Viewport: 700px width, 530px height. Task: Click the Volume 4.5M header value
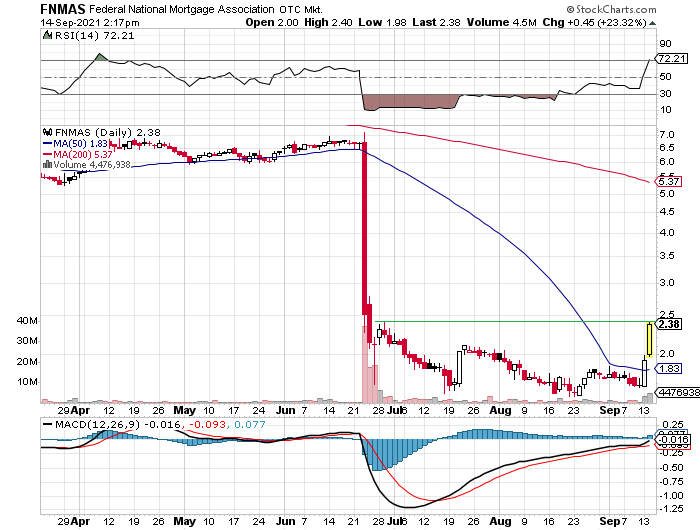[501, 22]
